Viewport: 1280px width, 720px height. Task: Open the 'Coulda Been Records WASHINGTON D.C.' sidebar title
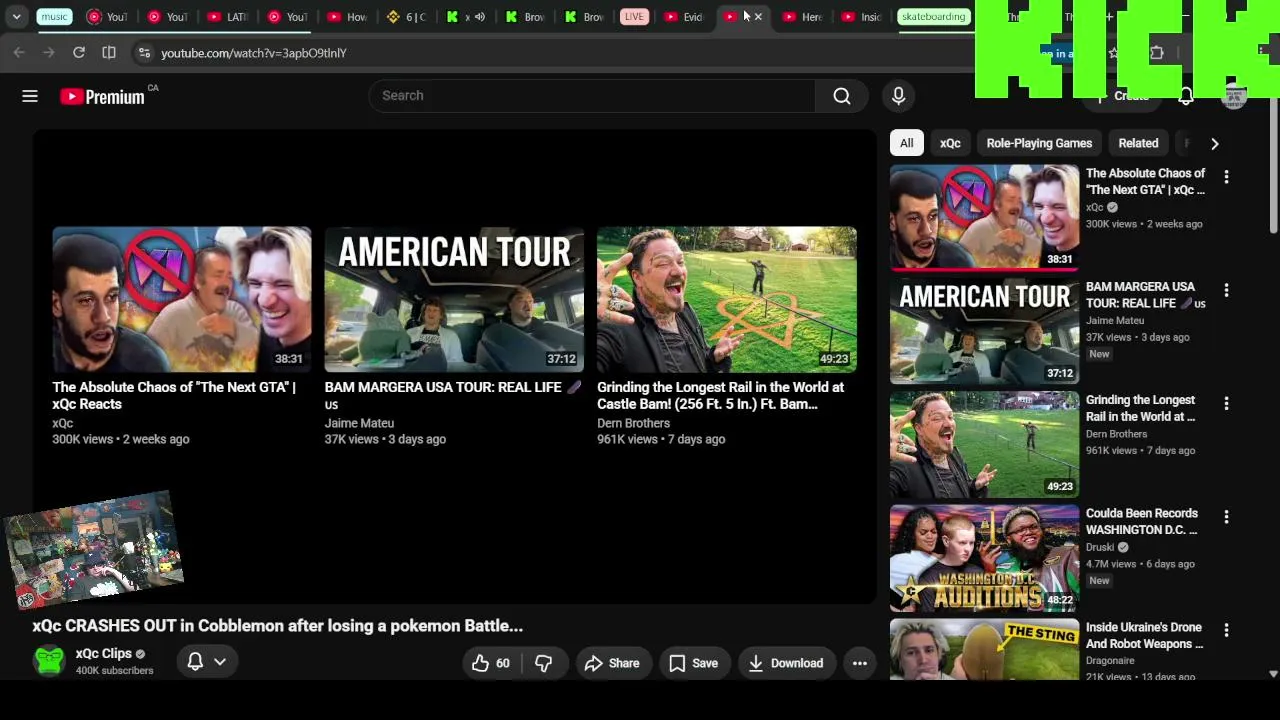click(x=1142, y=522)
